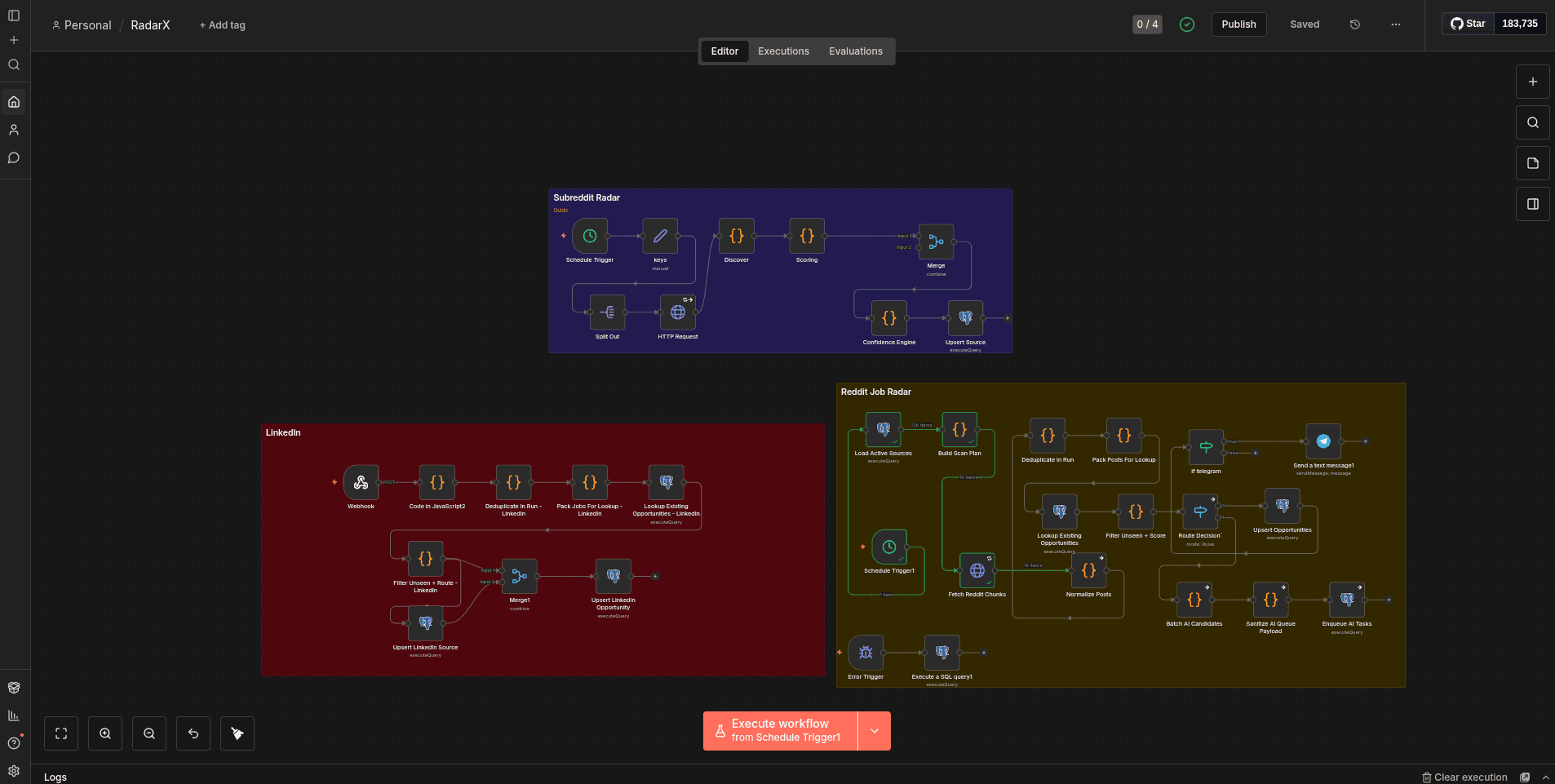Tidy up the workflow with the magic wand icon
The image size is (1555, 784).
tap(237, 733)
